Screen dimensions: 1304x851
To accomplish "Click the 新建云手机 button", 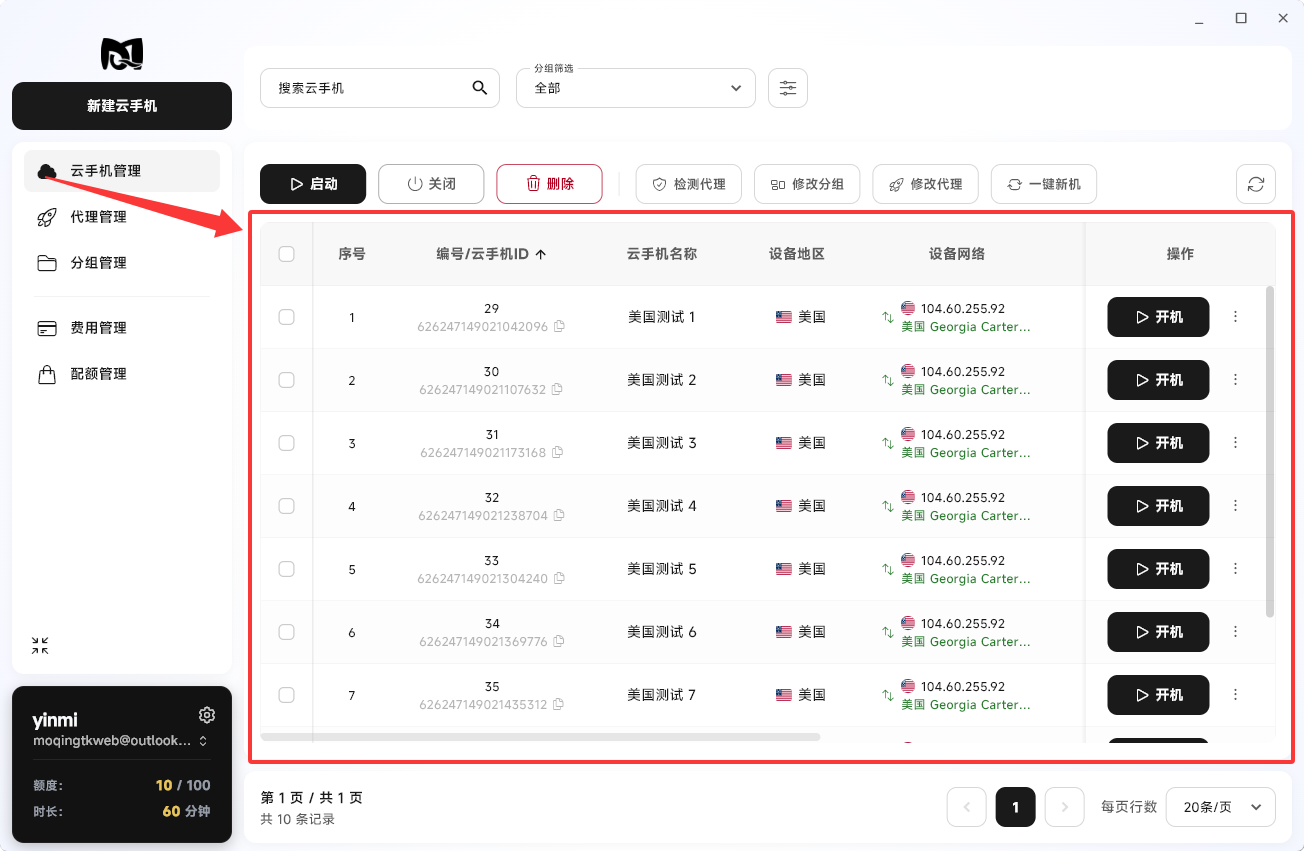I will (122, 106).
